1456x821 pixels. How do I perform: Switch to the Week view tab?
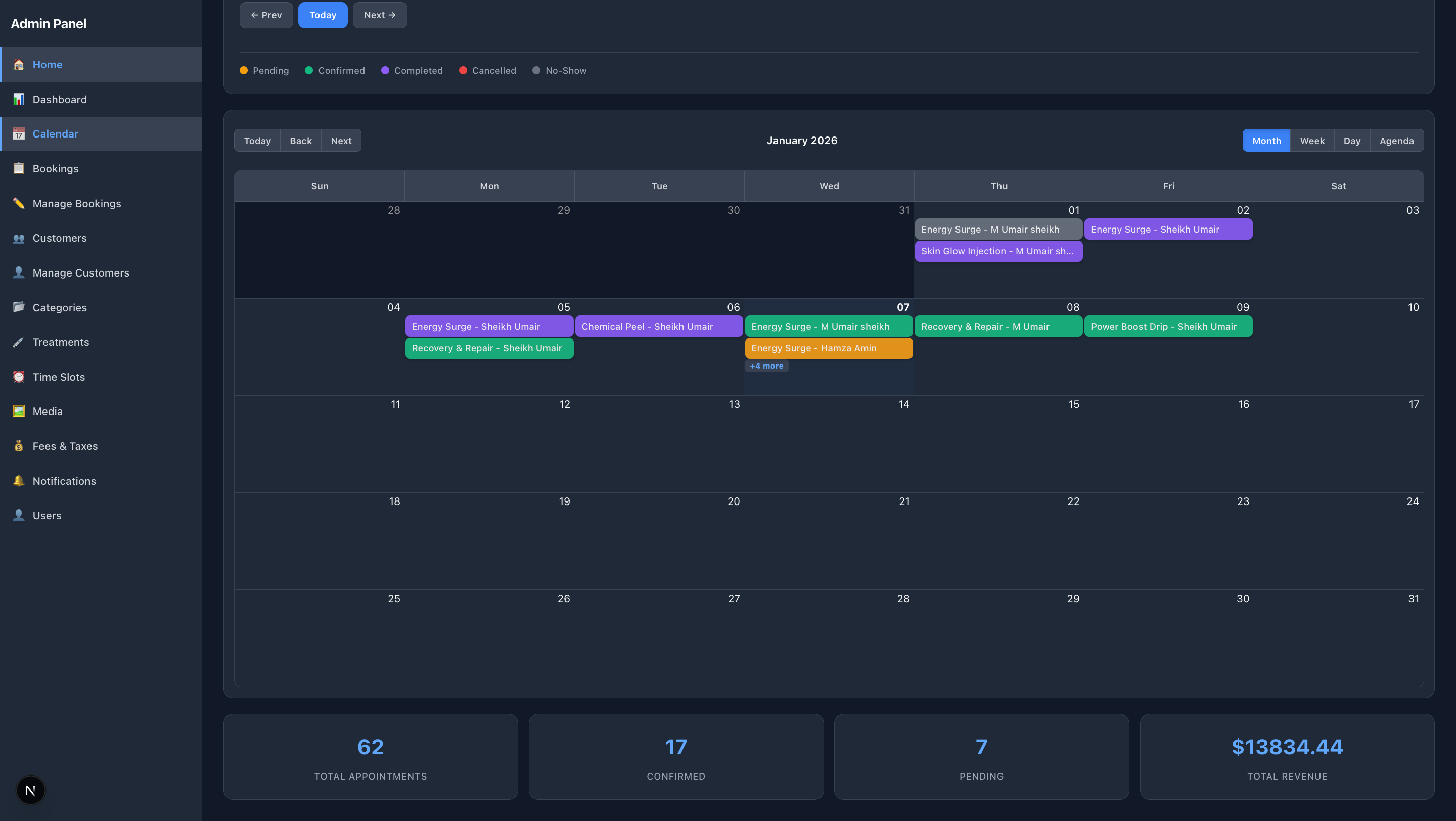pos(1312,141)
